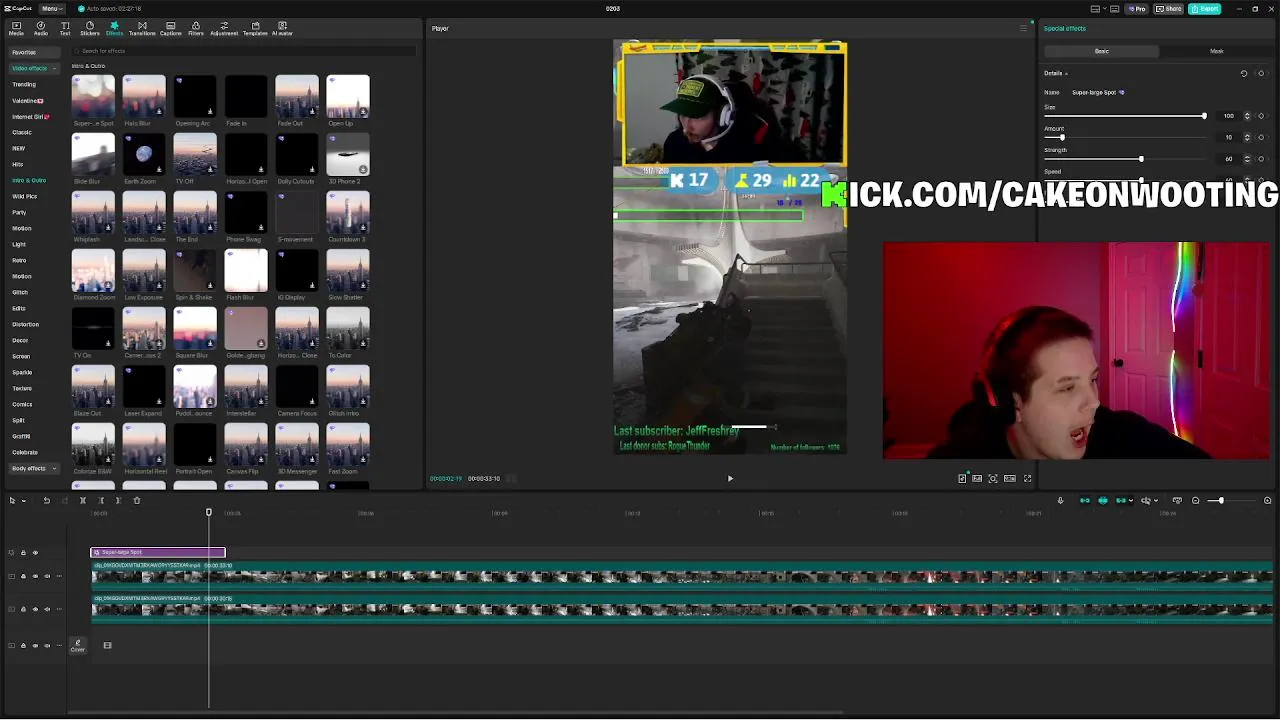Lock the effect track with lock icon
The image size is (1280, 720).
pyautogui.click(x=23, y=552)
